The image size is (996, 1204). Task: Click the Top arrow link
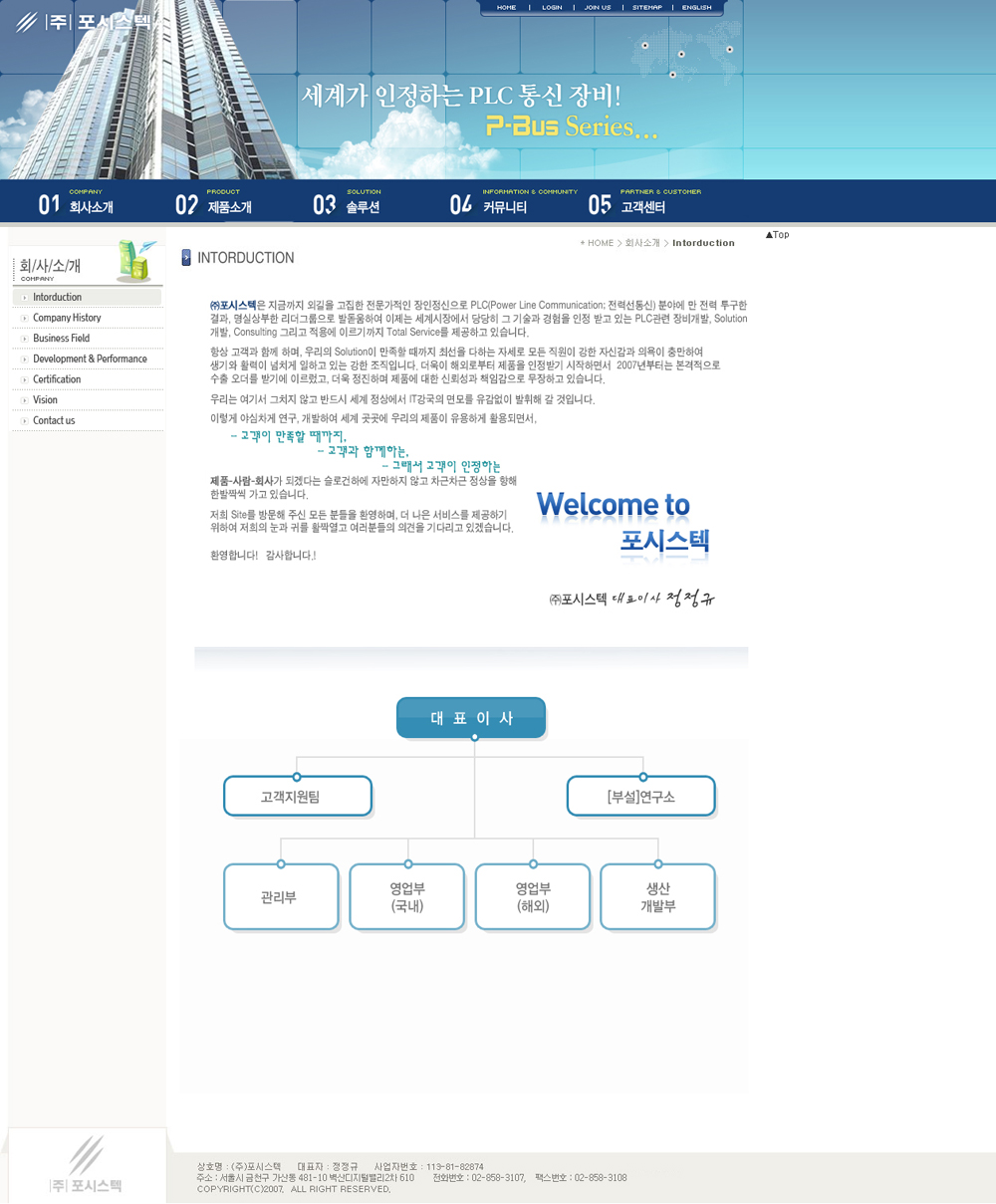pyautogui.click(x=777, y=235)
